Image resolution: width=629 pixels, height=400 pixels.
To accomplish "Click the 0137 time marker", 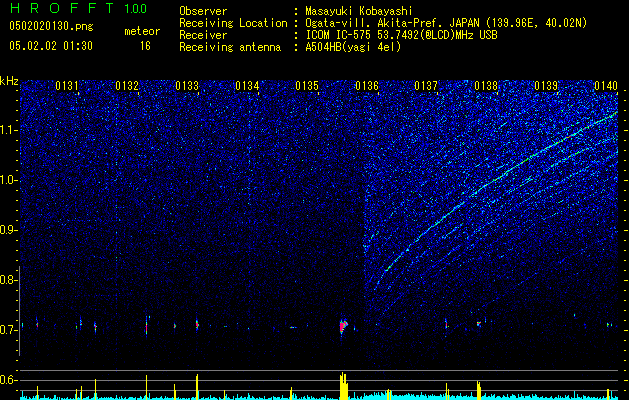I will (426, 86).
